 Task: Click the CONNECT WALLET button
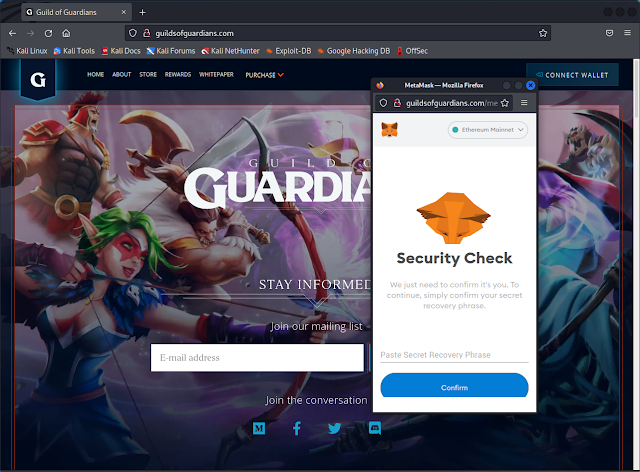(x=572, y=75)
